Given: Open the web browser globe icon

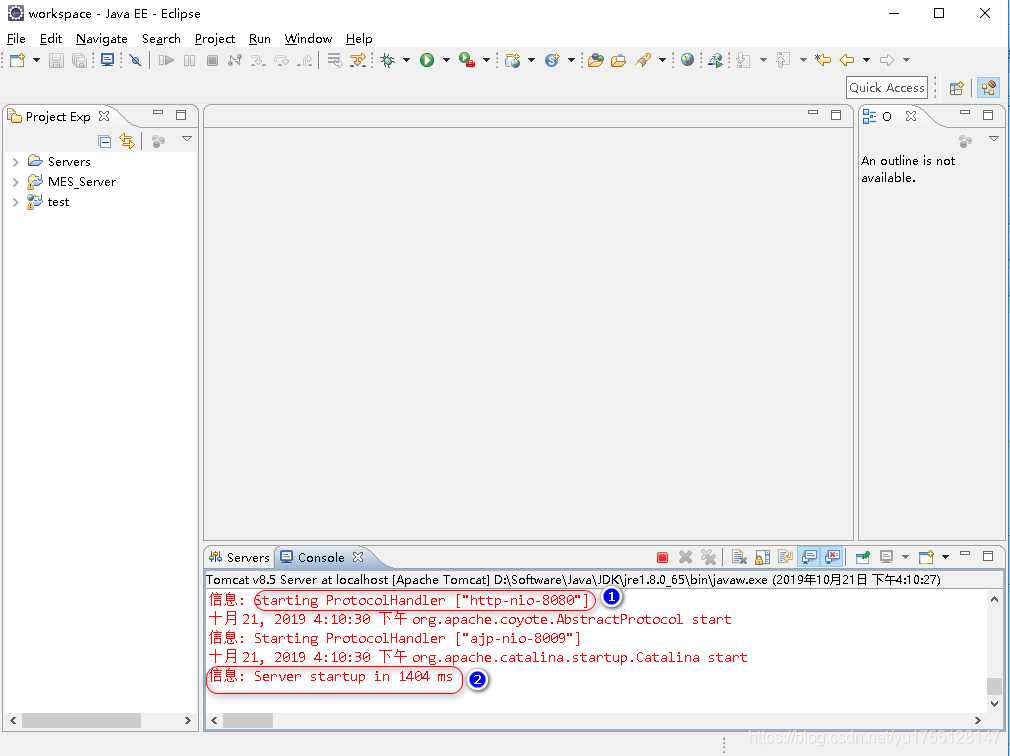Looking at the screenshot, I should 687,61.
